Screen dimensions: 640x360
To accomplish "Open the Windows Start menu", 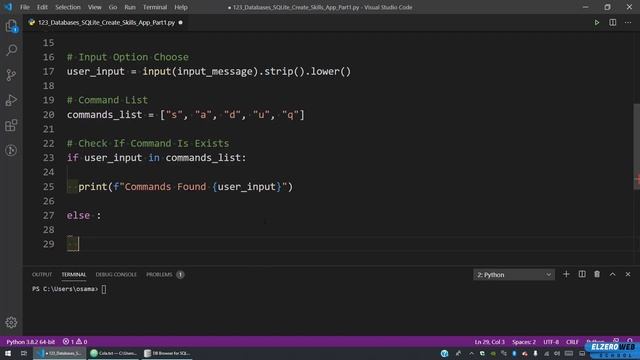I will click(x=8, y=353).
